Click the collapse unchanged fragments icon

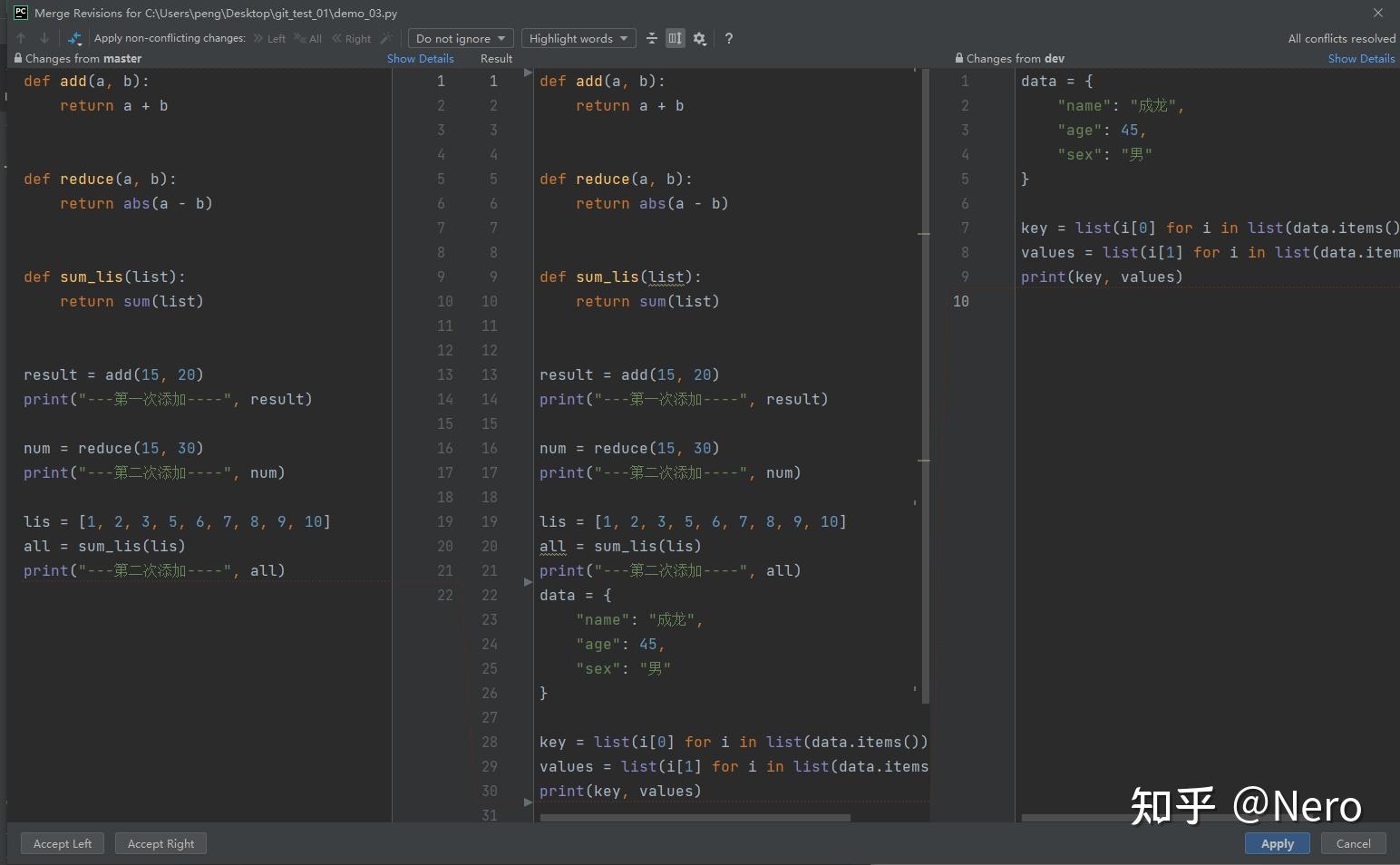652,38
